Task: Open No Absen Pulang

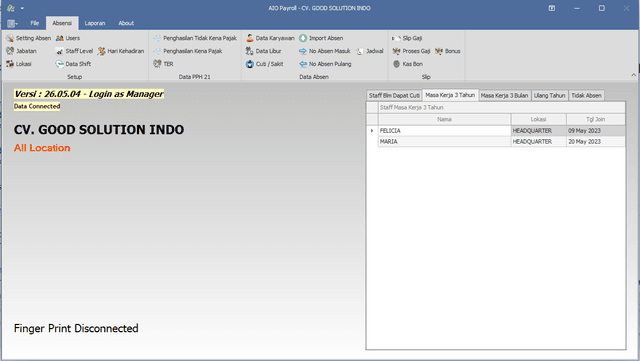Action: click(325, 64)
